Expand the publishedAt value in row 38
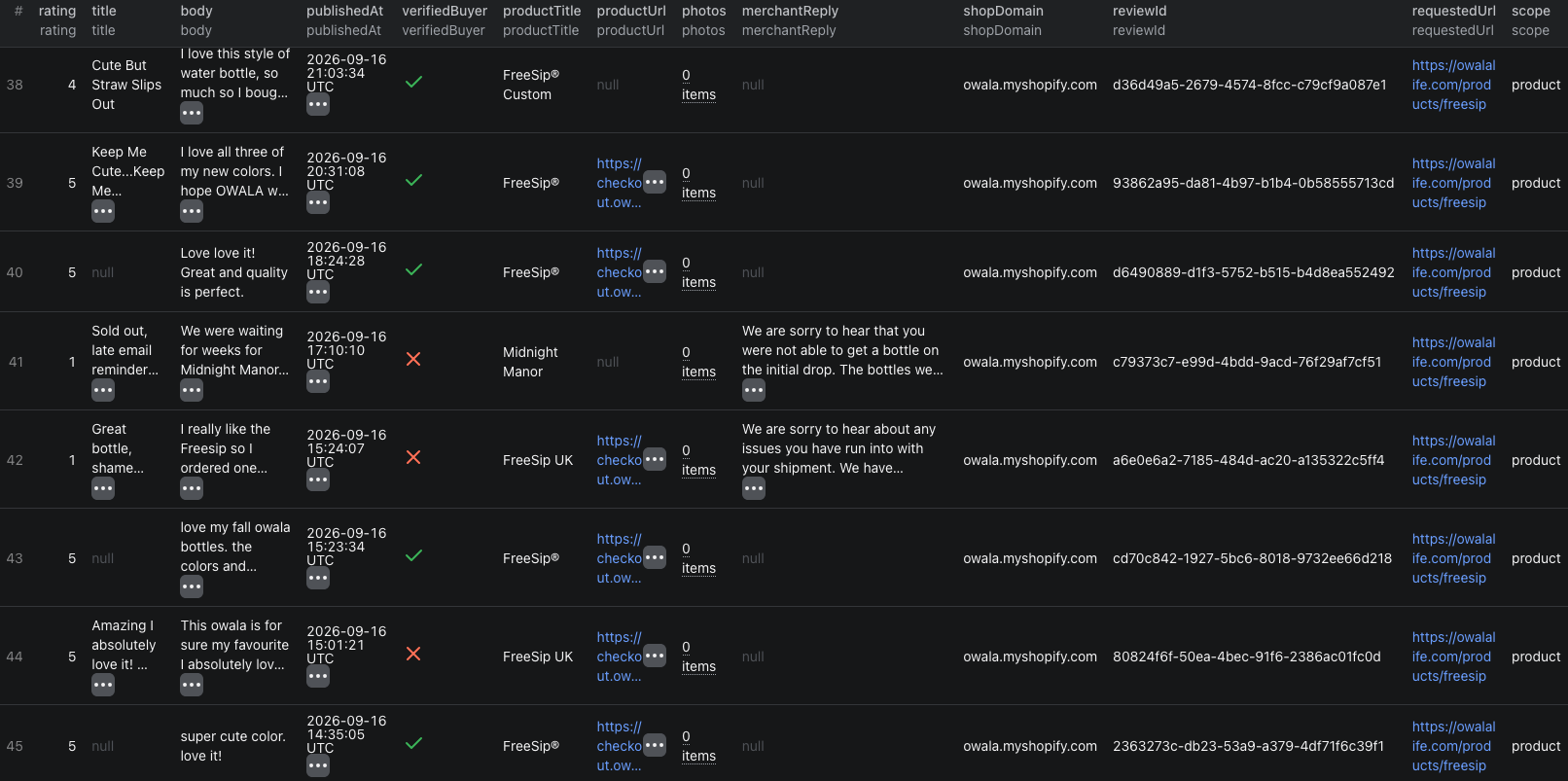The width and height of the screenshot is (1568, 781). (318, 104)
